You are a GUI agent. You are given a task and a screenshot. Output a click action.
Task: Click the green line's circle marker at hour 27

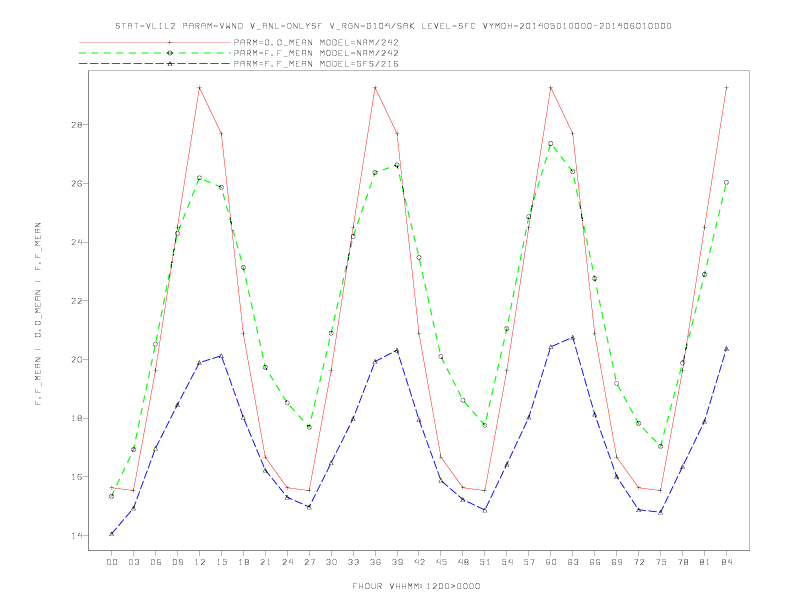[309, 427]
